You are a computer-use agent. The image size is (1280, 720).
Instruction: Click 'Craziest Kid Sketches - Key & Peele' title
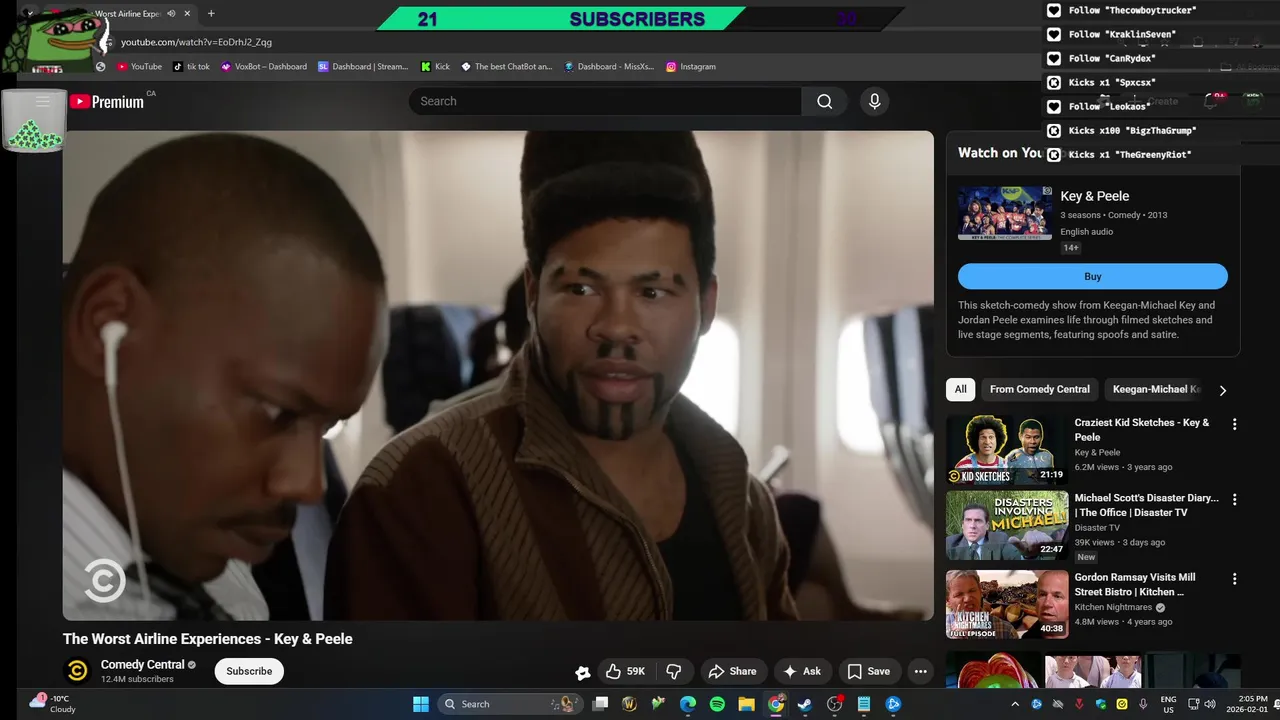[1142, 430]
